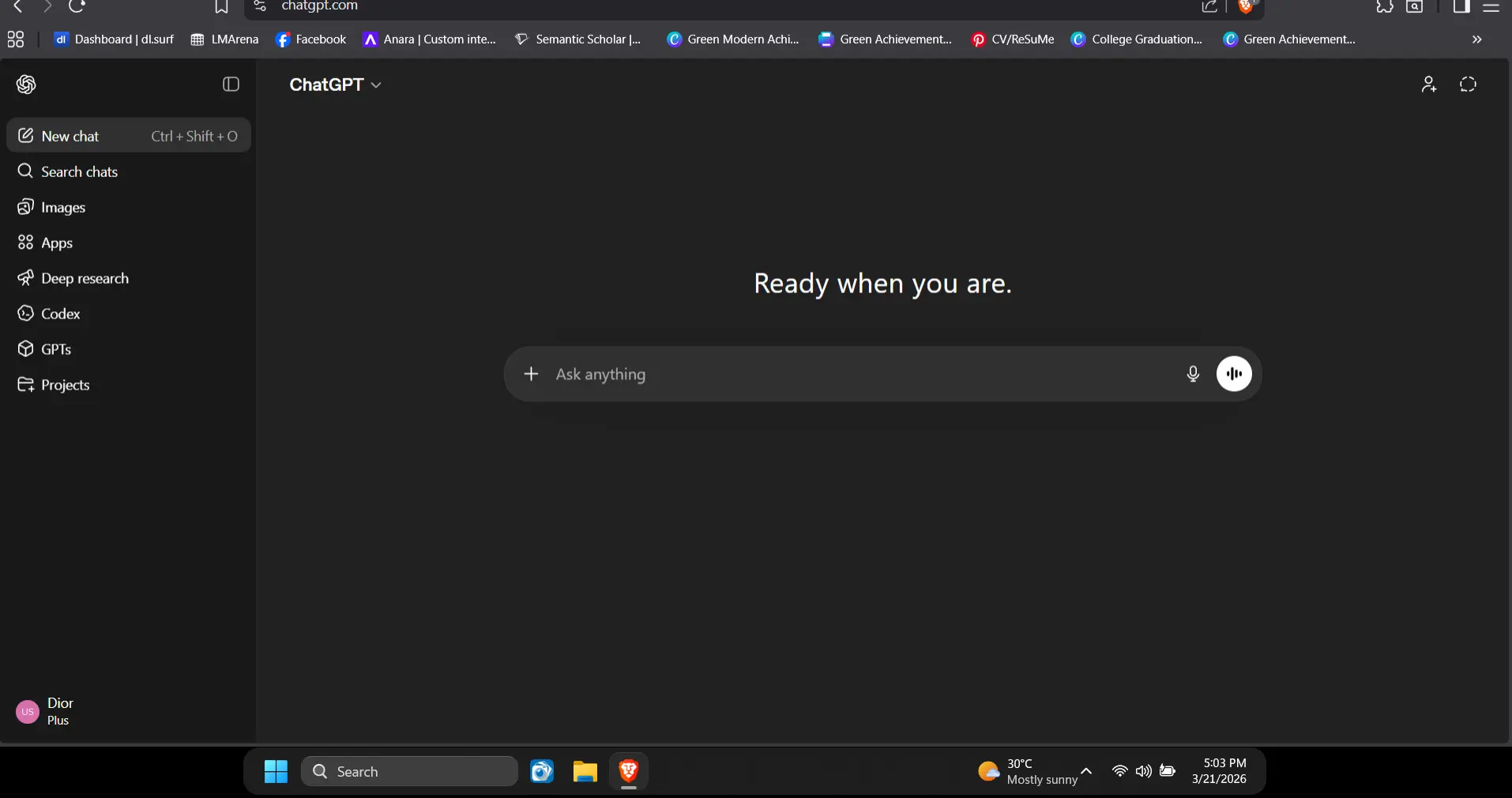Open Wi-Fi network settings in the tray
Viewport: 1512px width, 798px height.
click(x=1119, y=771)
